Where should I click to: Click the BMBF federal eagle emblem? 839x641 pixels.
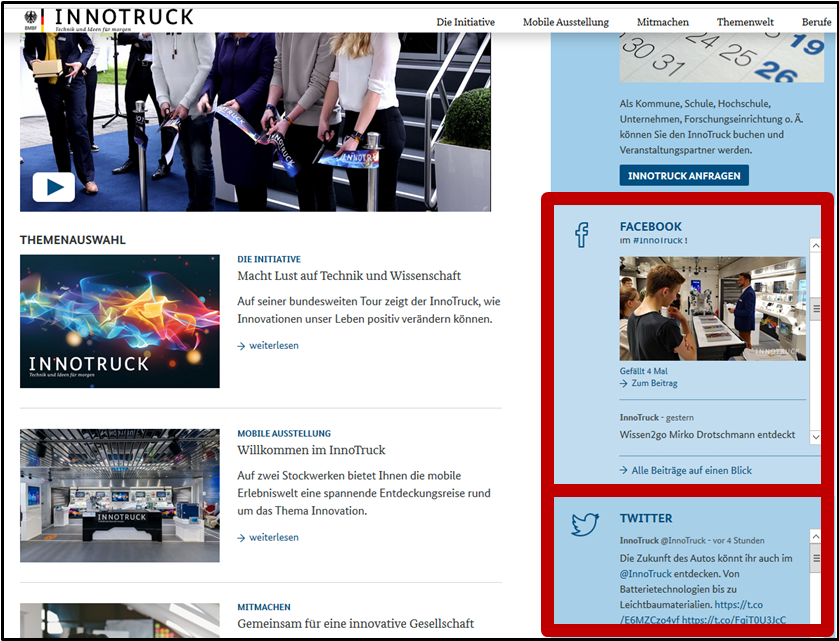point(30,16)
